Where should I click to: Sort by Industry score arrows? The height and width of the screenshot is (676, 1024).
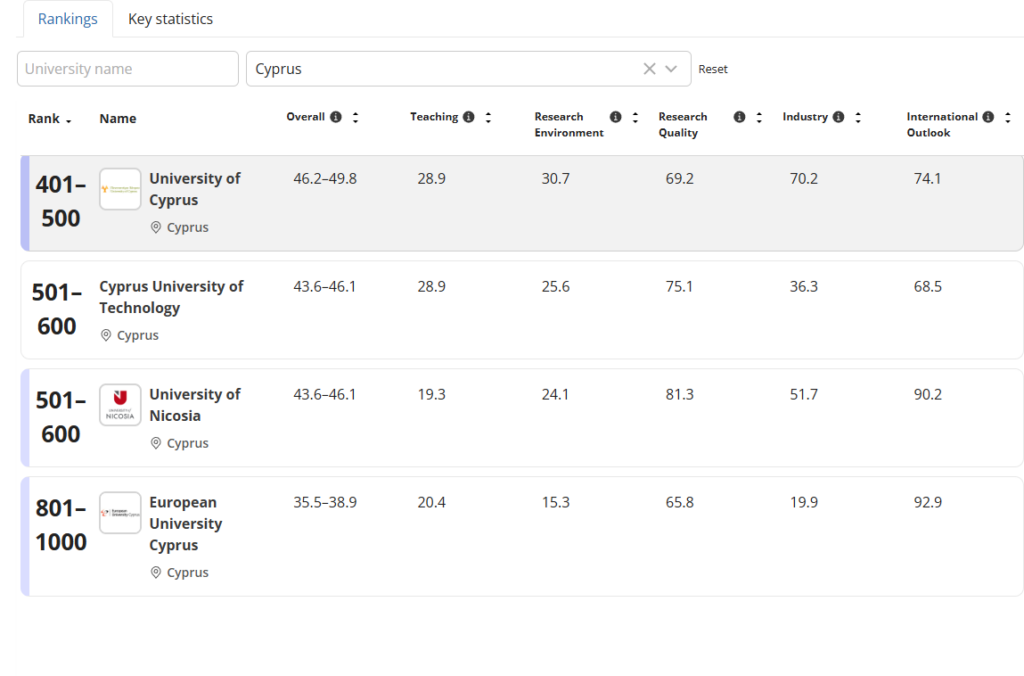(858, 117)
